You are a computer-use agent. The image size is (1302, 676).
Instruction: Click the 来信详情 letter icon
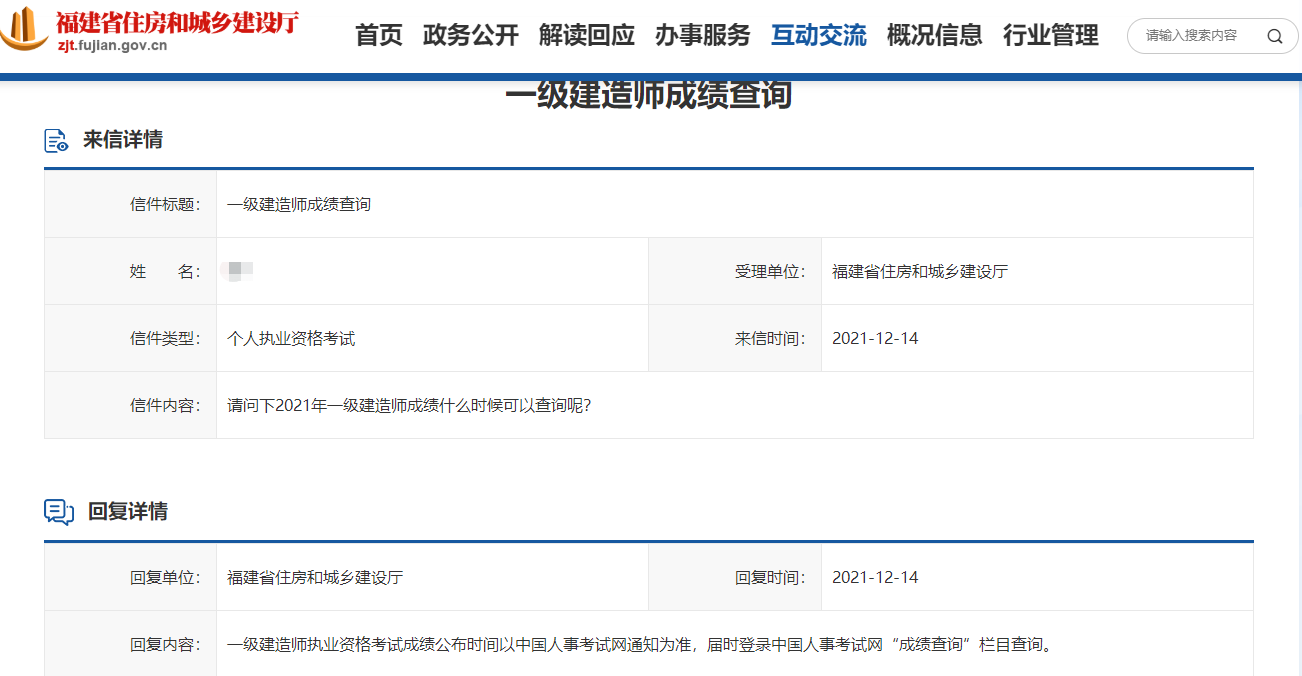pos(57,140)
